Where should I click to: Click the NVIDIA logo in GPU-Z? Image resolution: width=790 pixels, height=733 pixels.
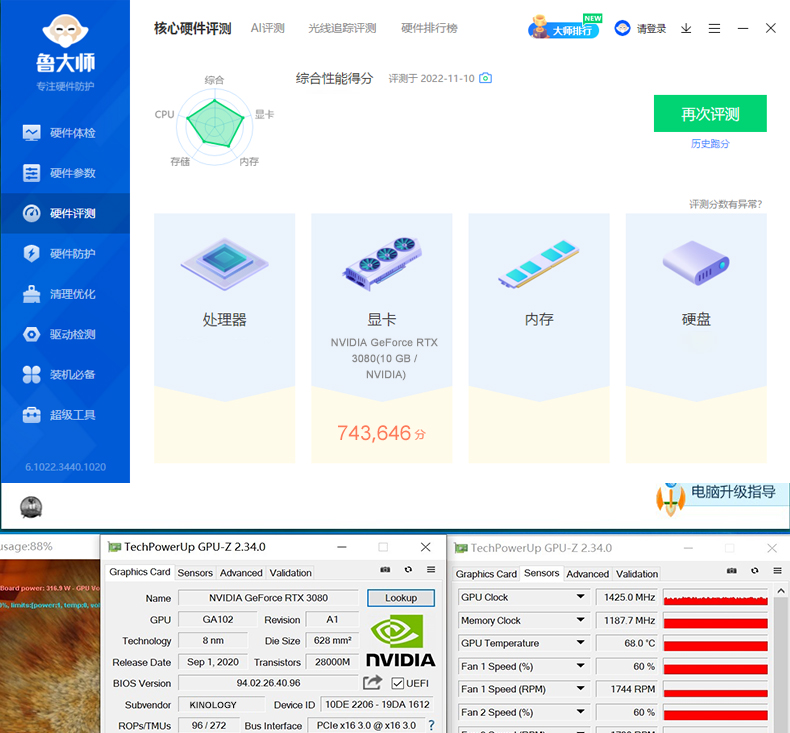[x=401, y=641]
